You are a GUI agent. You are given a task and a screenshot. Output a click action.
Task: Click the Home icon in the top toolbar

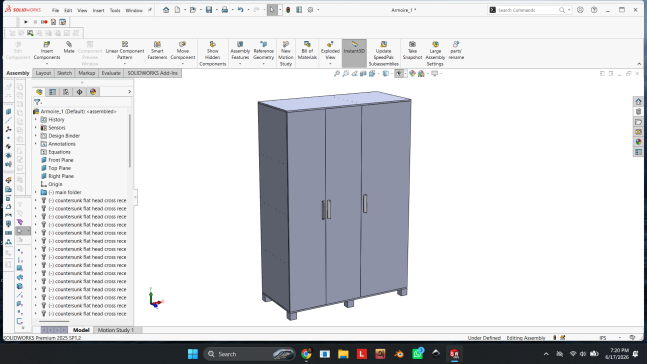pos(166,10)
